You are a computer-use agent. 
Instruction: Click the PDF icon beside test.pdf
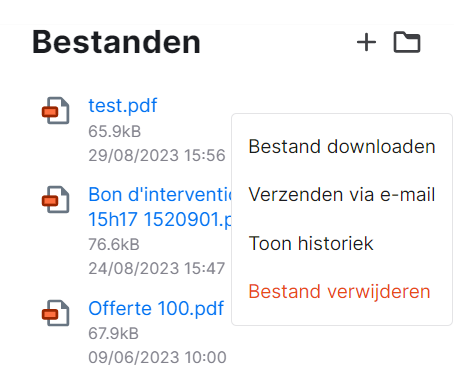[x=56, y=110]
